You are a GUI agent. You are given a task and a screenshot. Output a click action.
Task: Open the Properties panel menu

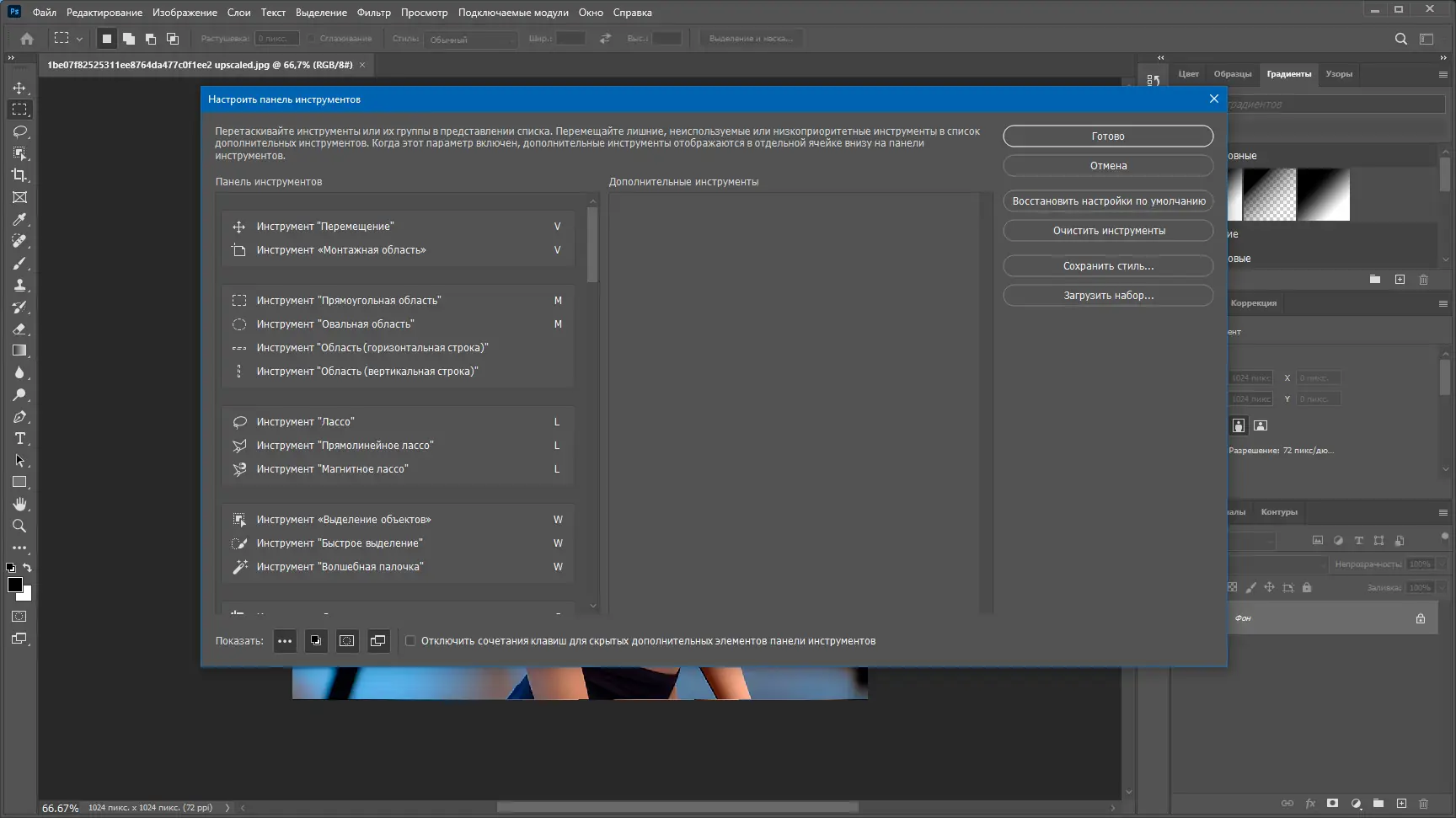pos(1443,303)
